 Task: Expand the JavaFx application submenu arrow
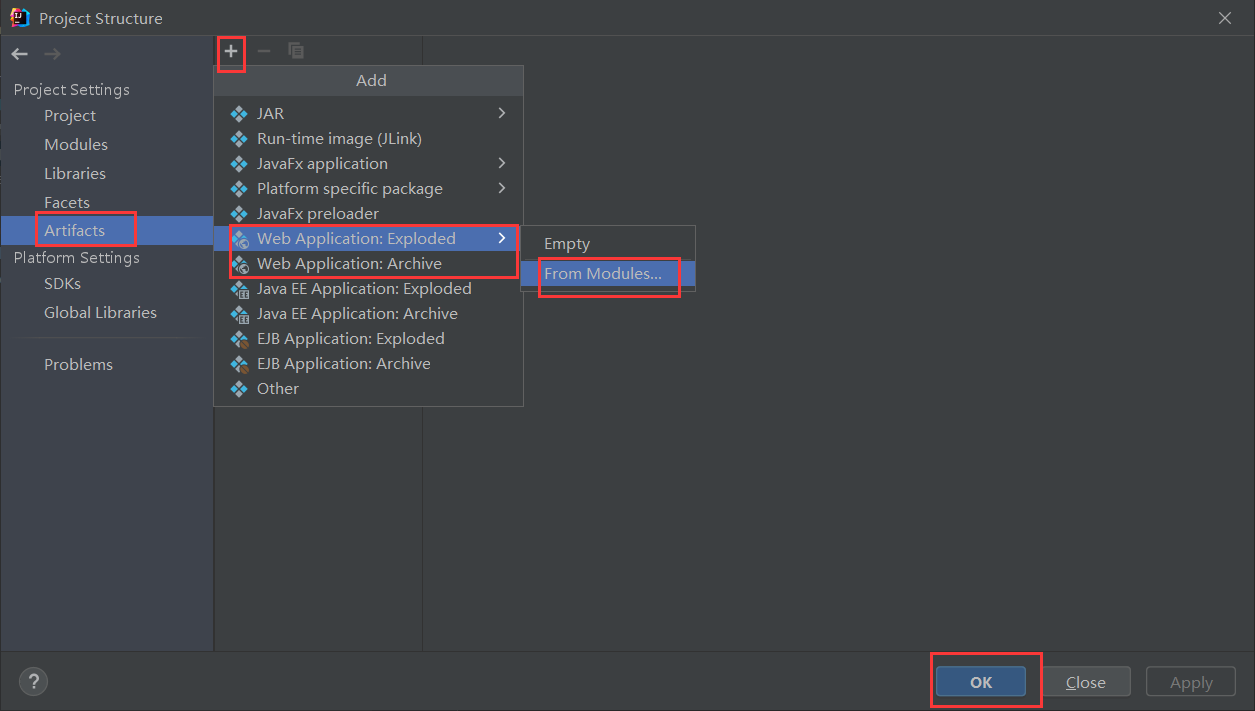pos(502,163)
